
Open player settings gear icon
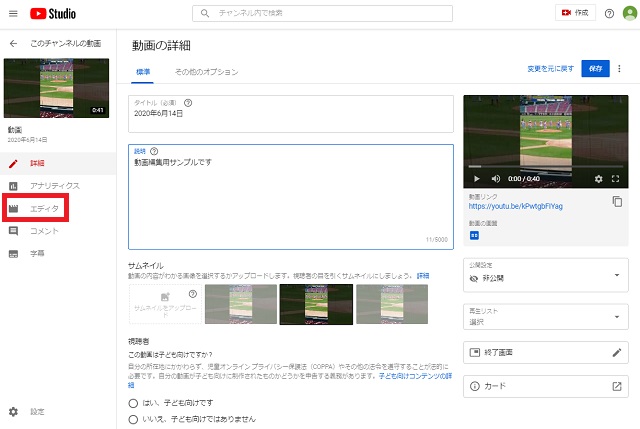598,179
